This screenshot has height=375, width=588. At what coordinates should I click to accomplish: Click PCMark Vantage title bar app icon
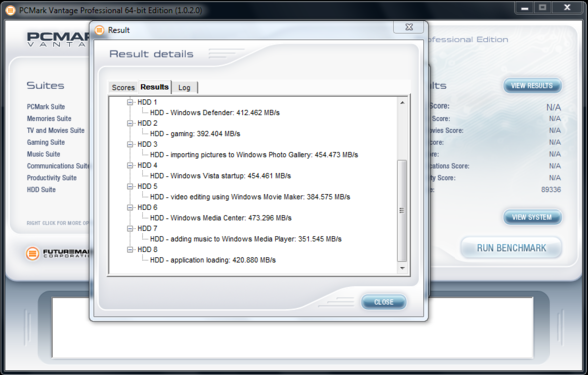pos(11,10)
